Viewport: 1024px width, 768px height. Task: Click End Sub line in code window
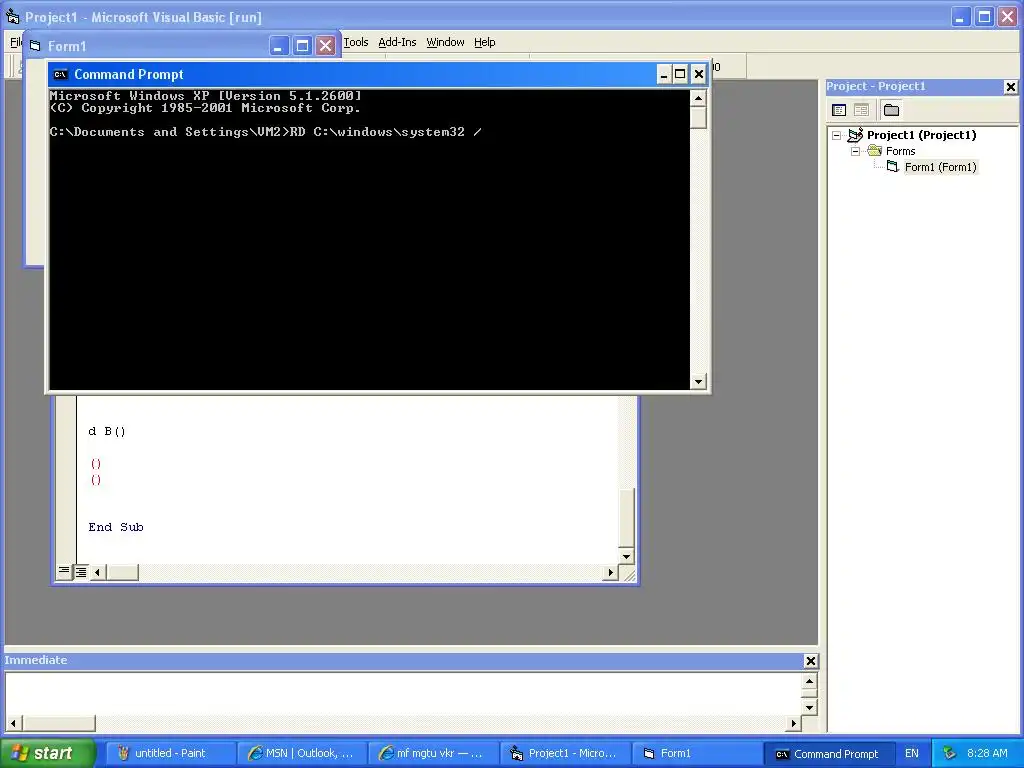tap(116, 527)
